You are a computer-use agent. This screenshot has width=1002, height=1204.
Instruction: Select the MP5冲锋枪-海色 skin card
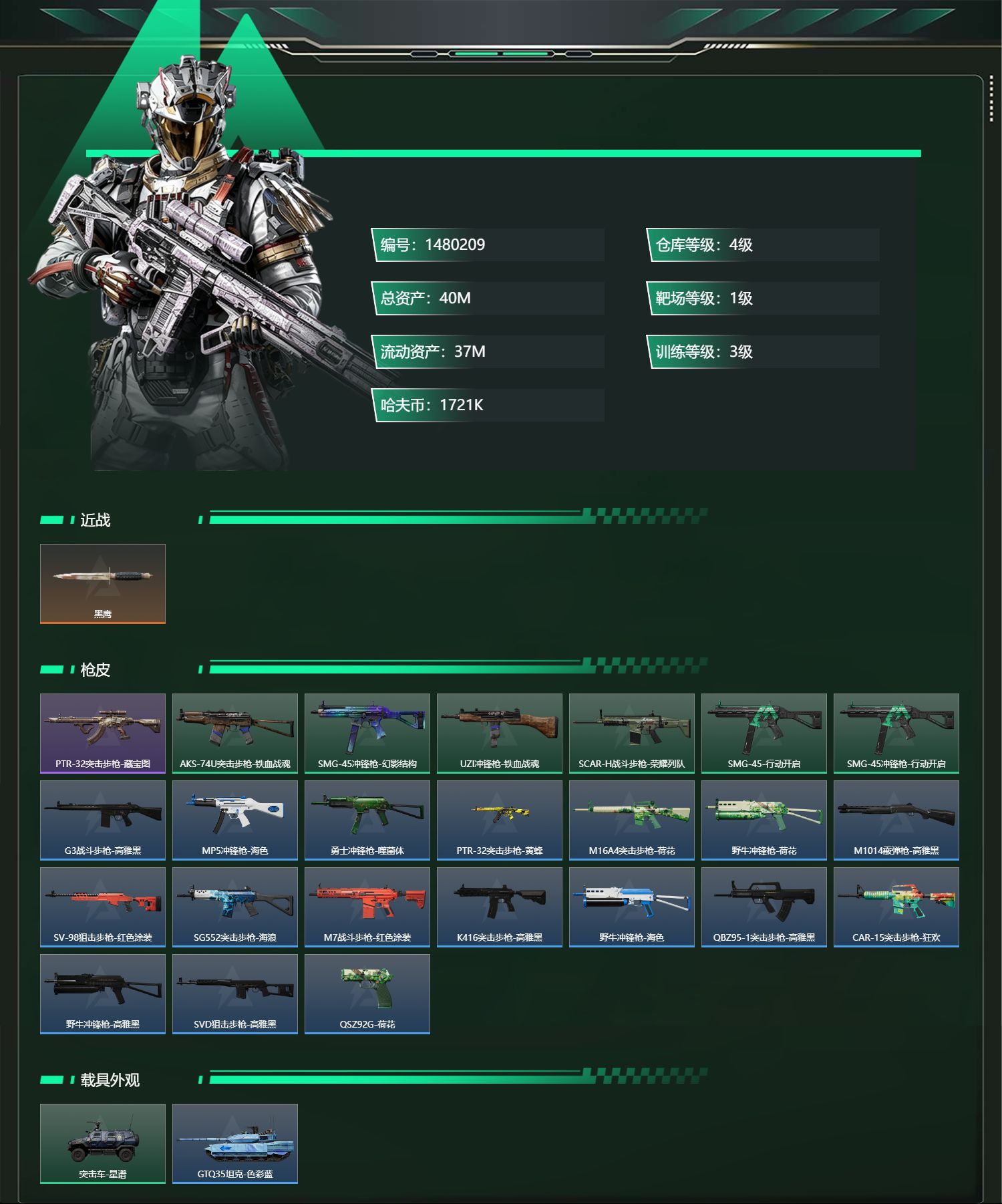coord(235,820)
